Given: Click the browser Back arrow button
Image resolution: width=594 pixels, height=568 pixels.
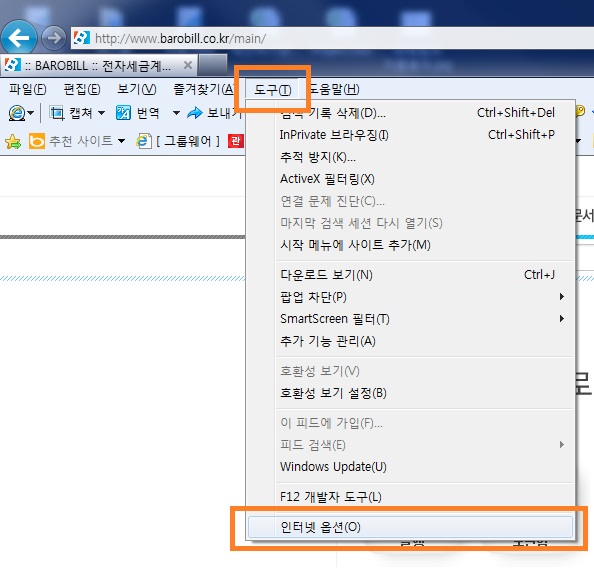Looking at the screenshot, I should click(x=18, y=38).
